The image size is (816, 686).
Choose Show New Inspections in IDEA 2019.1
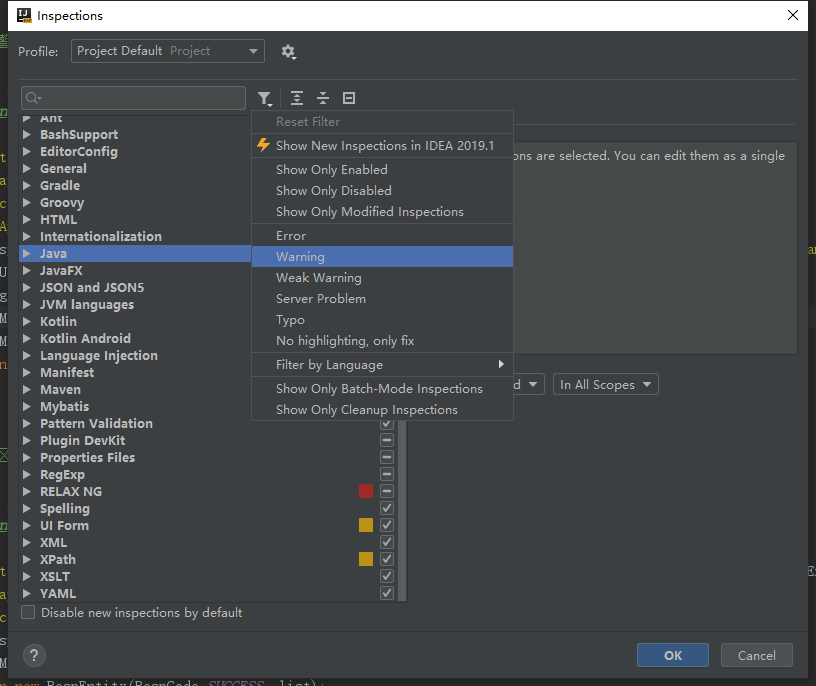coord(382,145)
